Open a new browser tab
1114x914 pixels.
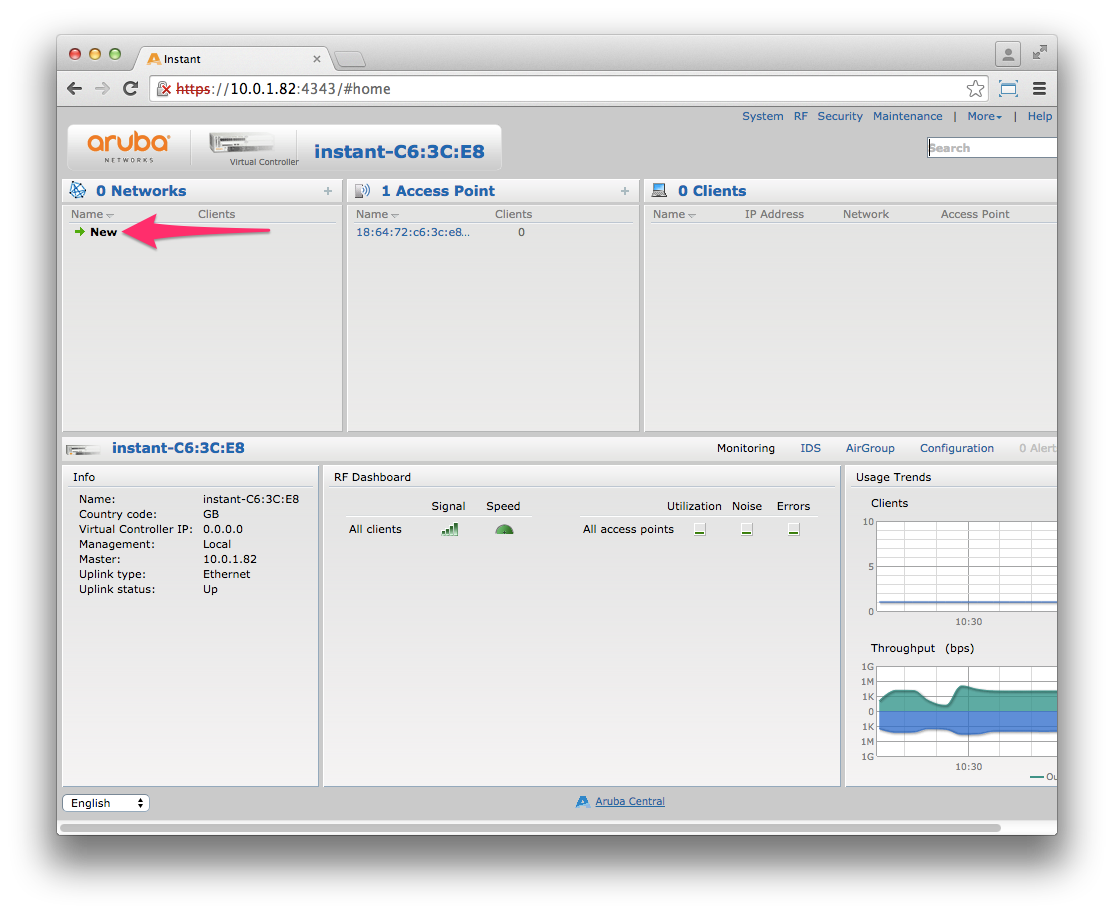point(350,59)
